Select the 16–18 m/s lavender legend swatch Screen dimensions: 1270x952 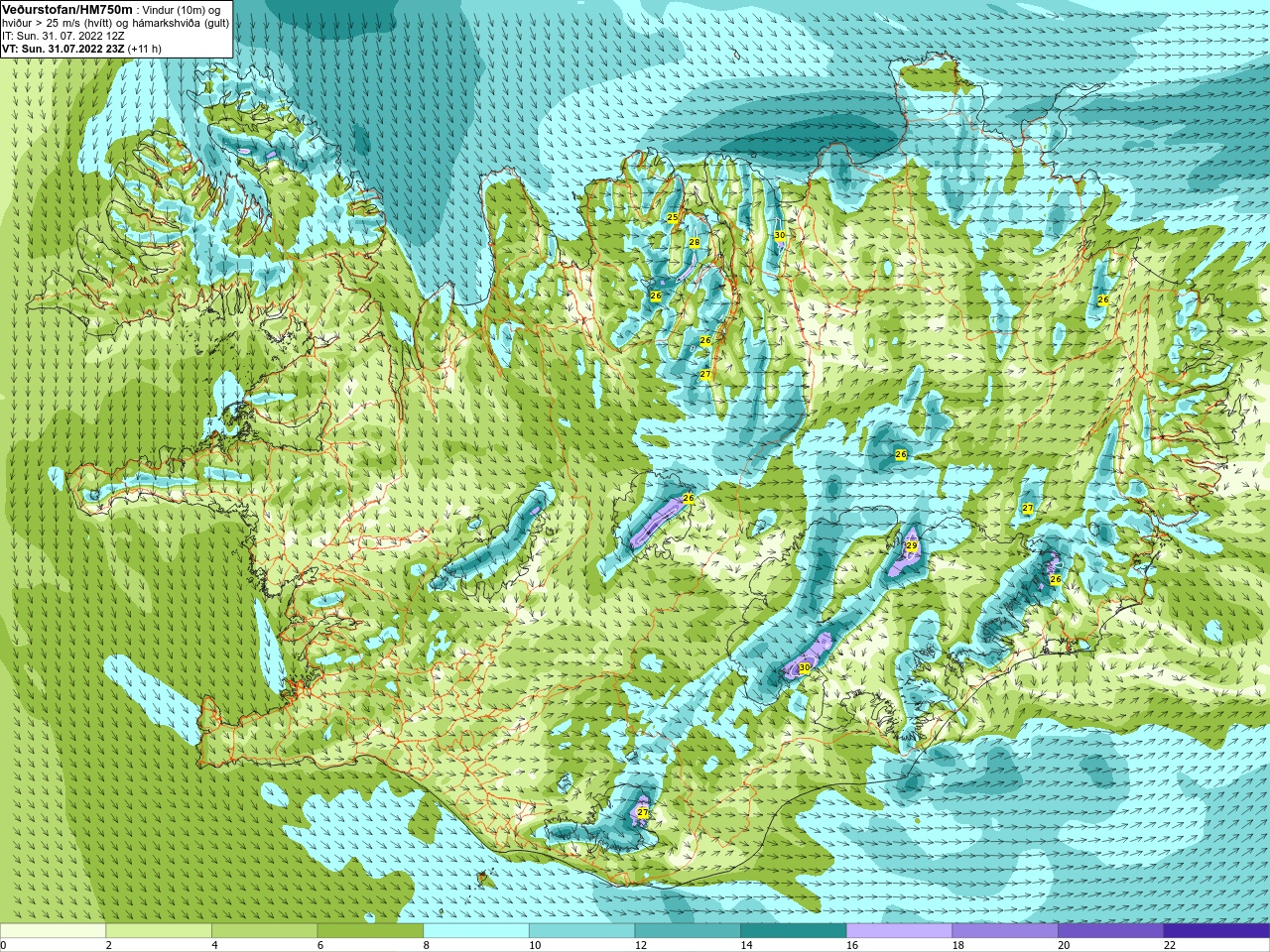coord(899,930)
